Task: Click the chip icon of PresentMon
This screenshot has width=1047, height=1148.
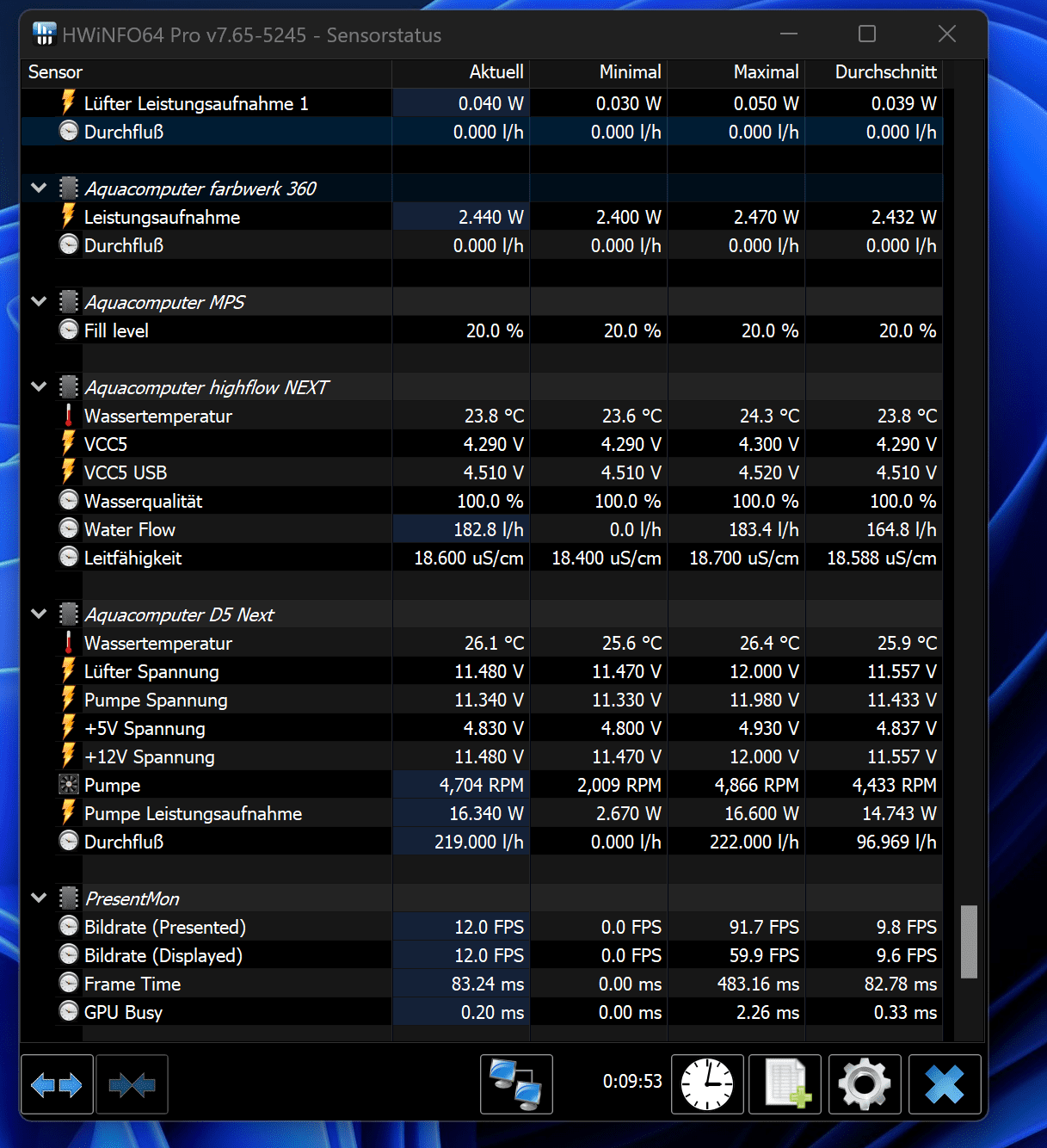Action: (69, 898)
